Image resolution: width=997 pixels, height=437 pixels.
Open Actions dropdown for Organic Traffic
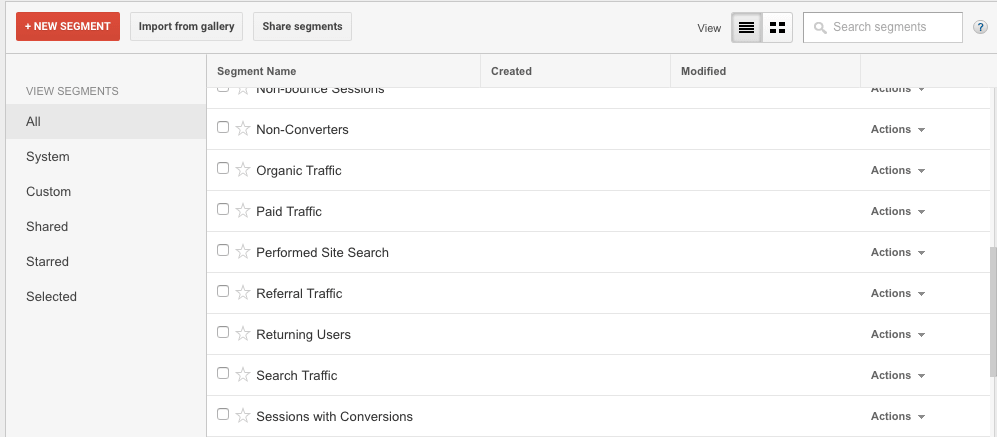(898, 170)
